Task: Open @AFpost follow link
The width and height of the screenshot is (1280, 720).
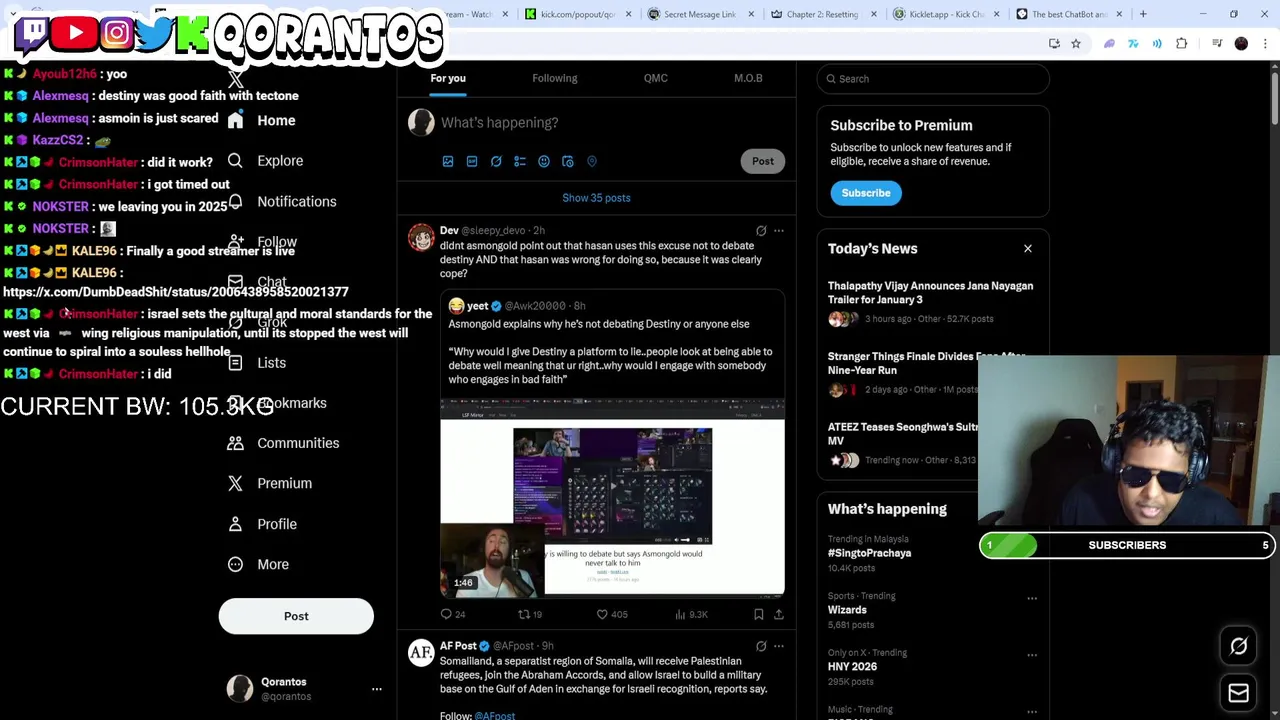Action: (x=495, y=716)
